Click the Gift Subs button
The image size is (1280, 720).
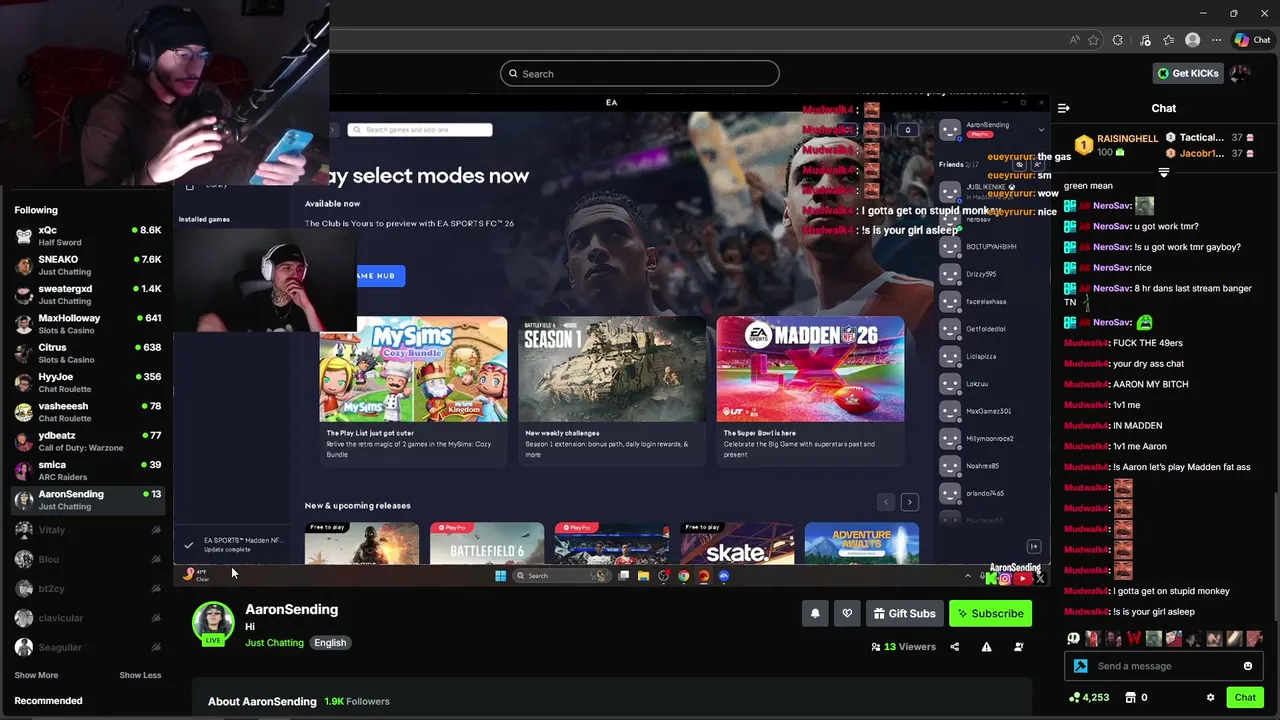click(904, 614)
